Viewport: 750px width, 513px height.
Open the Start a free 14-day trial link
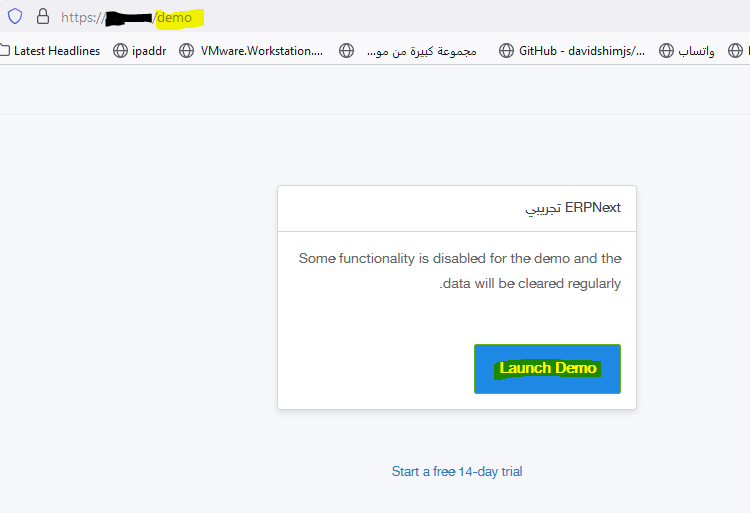point(457,471)
